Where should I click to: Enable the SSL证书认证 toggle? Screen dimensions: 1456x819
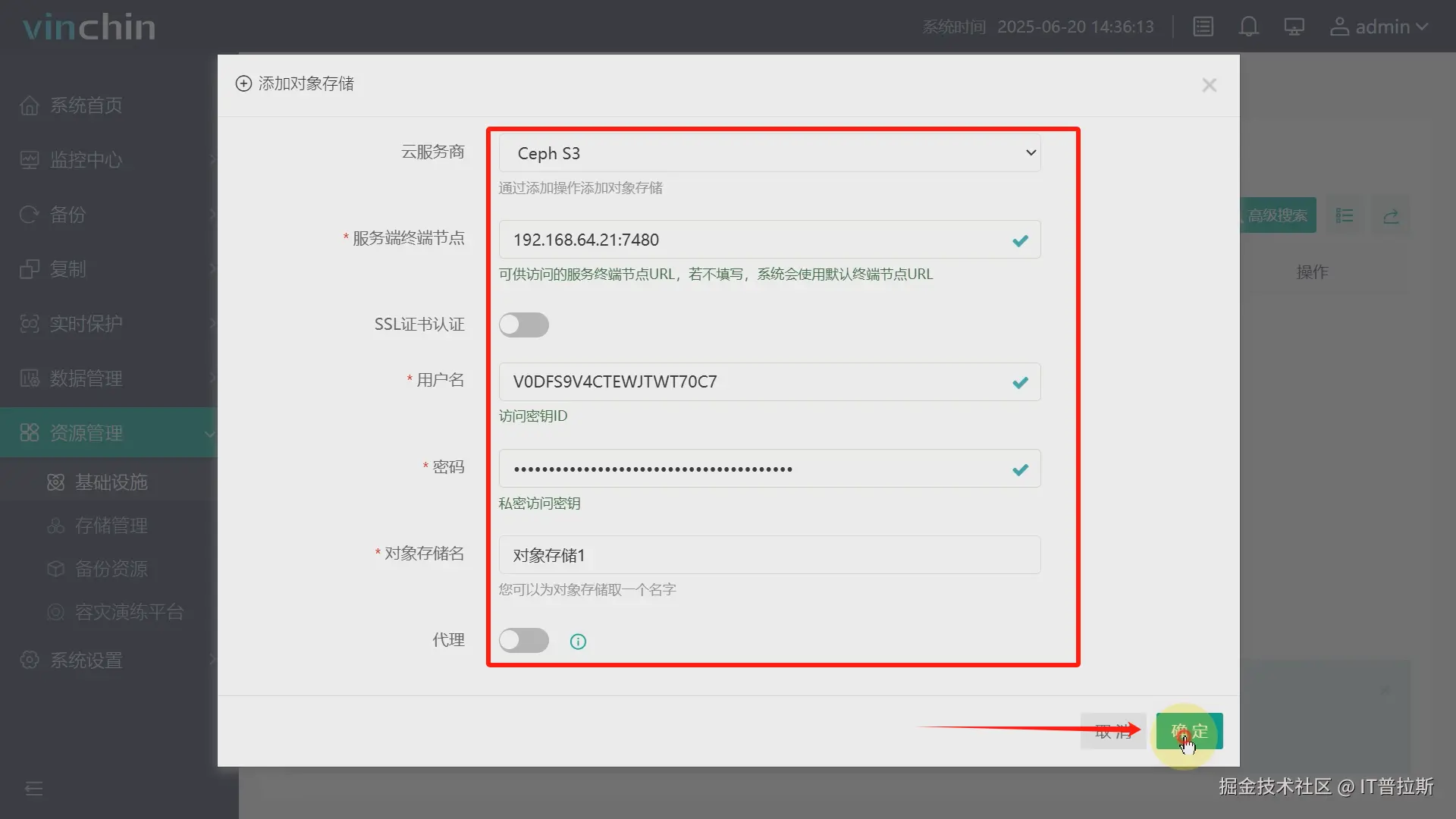(523, 325)
